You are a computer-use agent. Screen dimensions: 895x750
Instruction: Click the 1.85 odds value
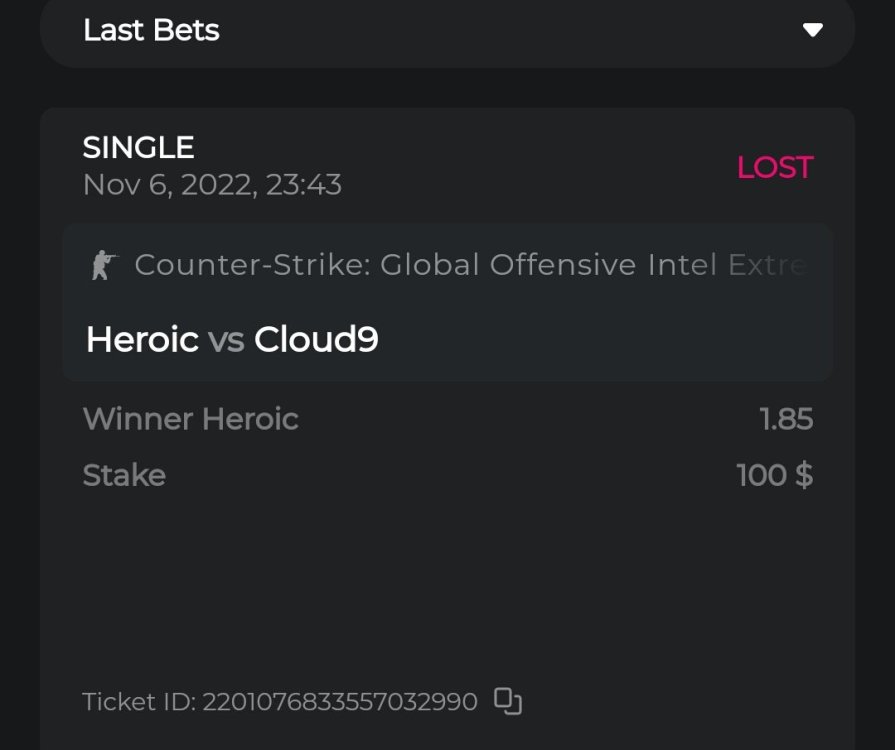pos(786,418)
